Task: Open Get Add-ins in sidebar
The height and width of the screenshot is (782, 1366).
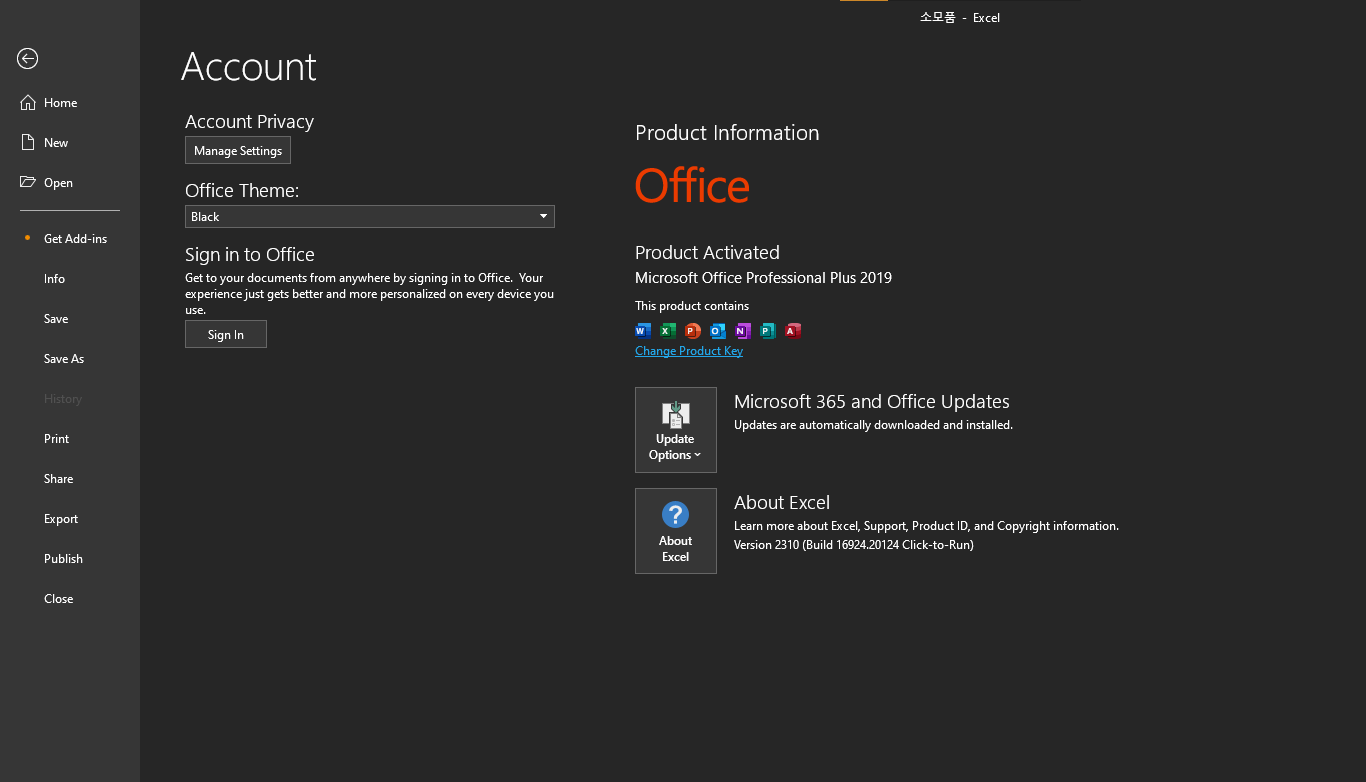Action: (x=75, y=239)
